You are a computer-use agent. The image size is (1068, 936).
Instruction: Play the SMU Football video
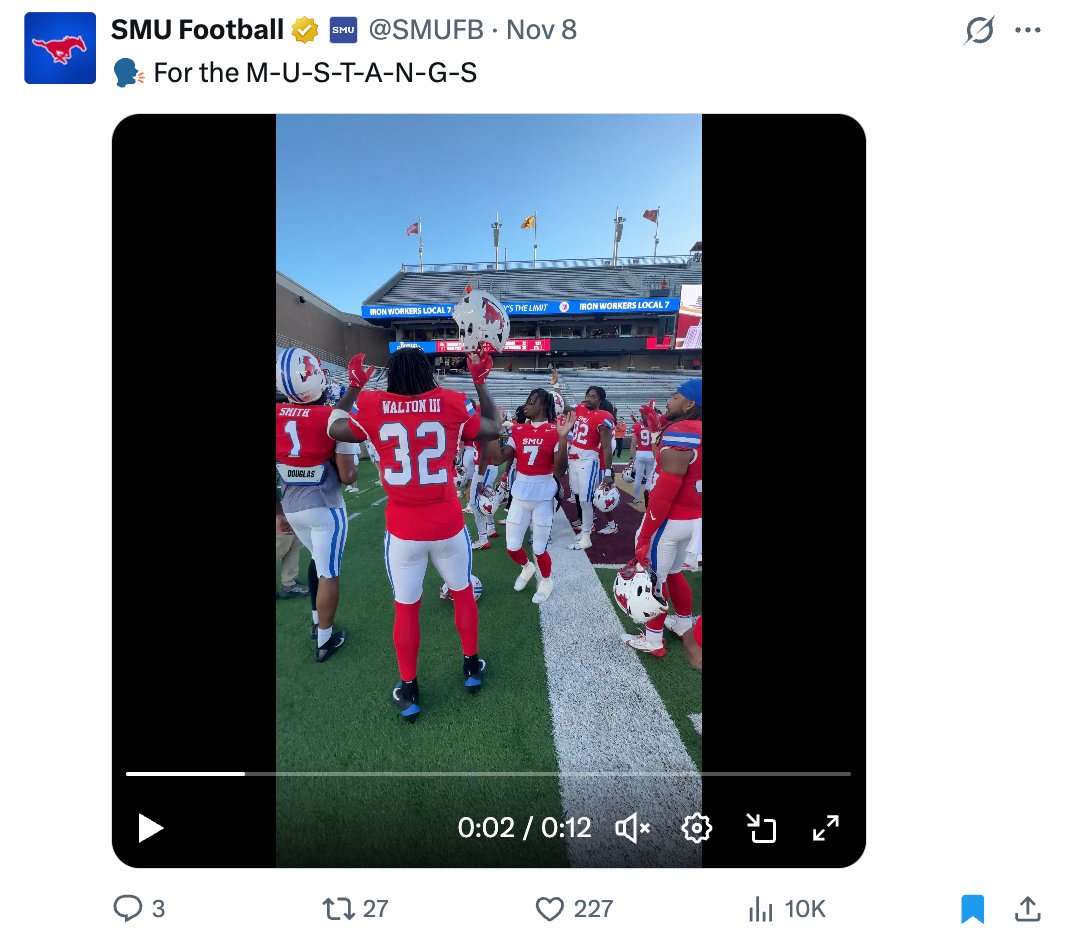tap(150, 828)
